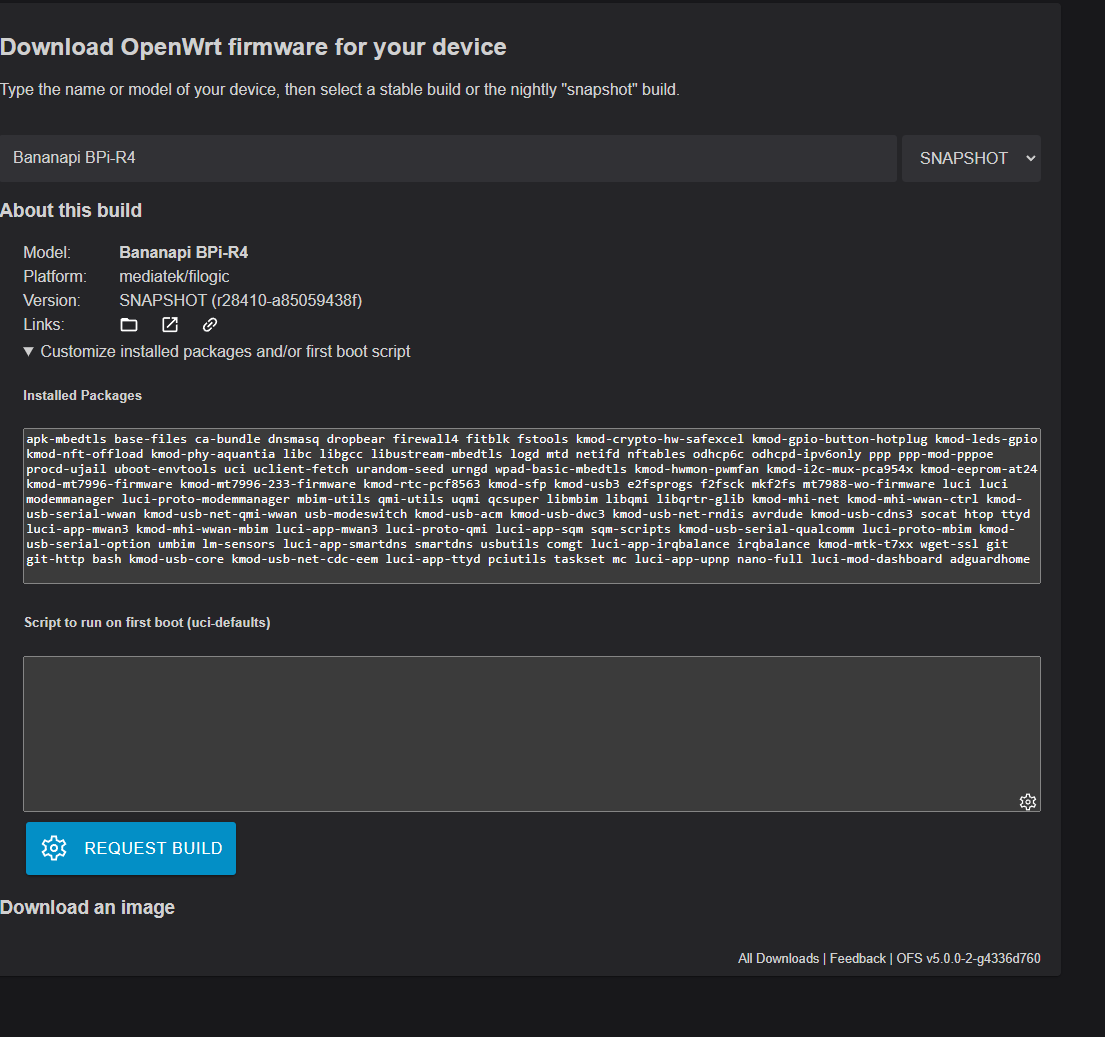Screen dimensions: 1105x1037
Task: Click the 'SNAPSHOT (r28410-a85059438f)' version text
Action: click(x=240, y=300)
